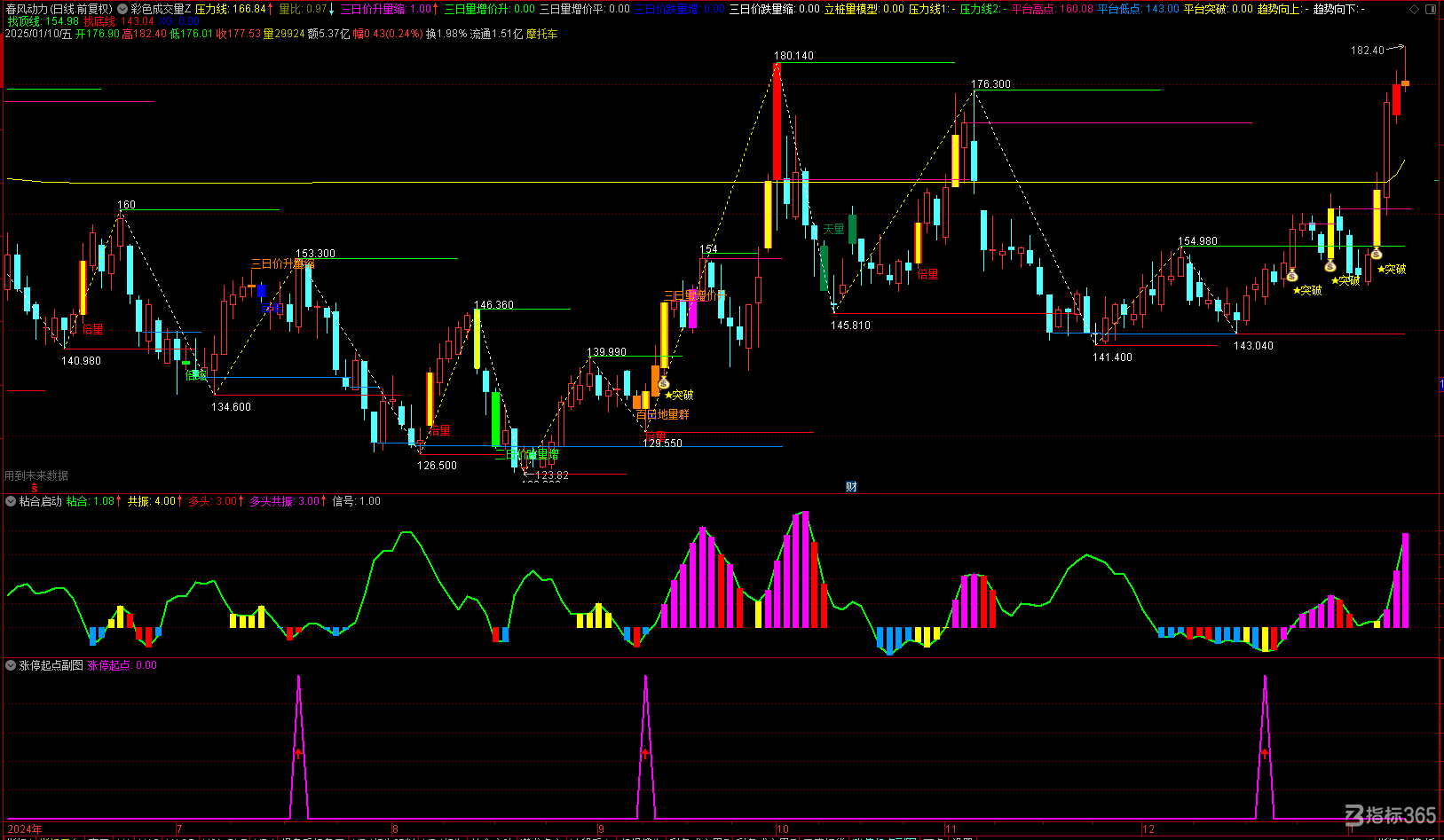Click the 180.140 peak price label
Screen dimensions: 1444x840
coord(793,56)
